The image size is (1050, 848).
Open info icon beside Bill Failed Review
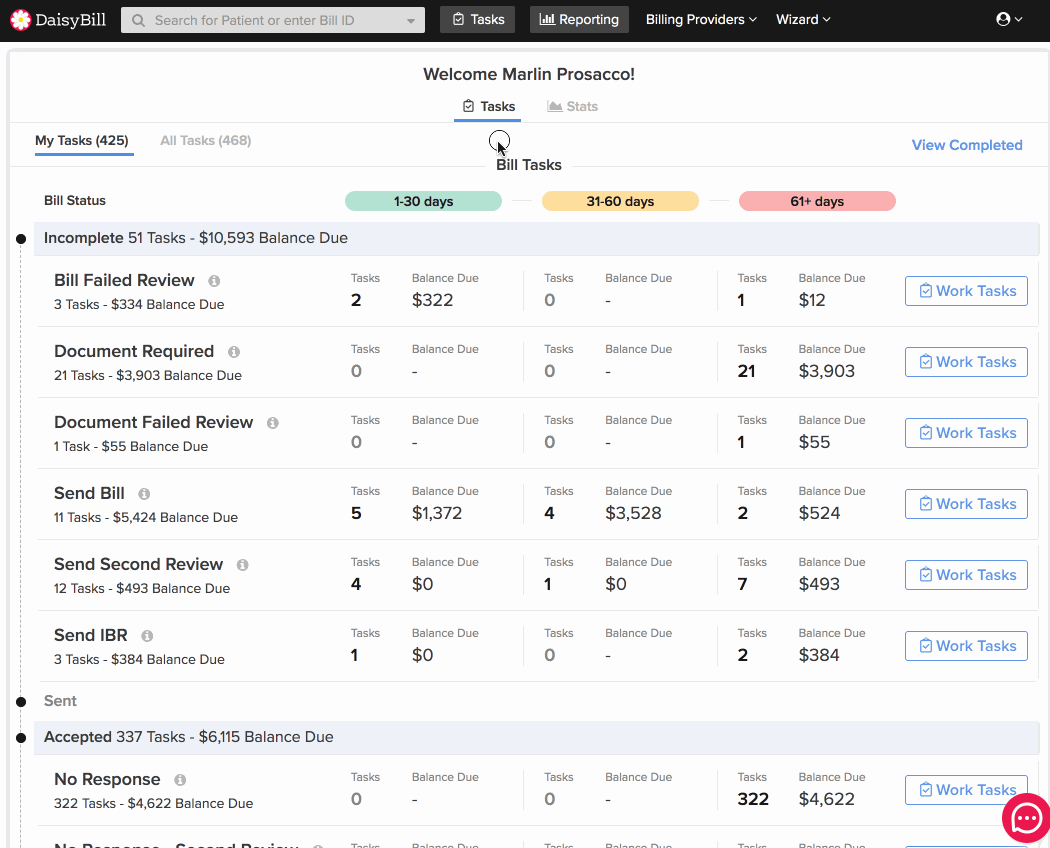click(x=214, y=281)
